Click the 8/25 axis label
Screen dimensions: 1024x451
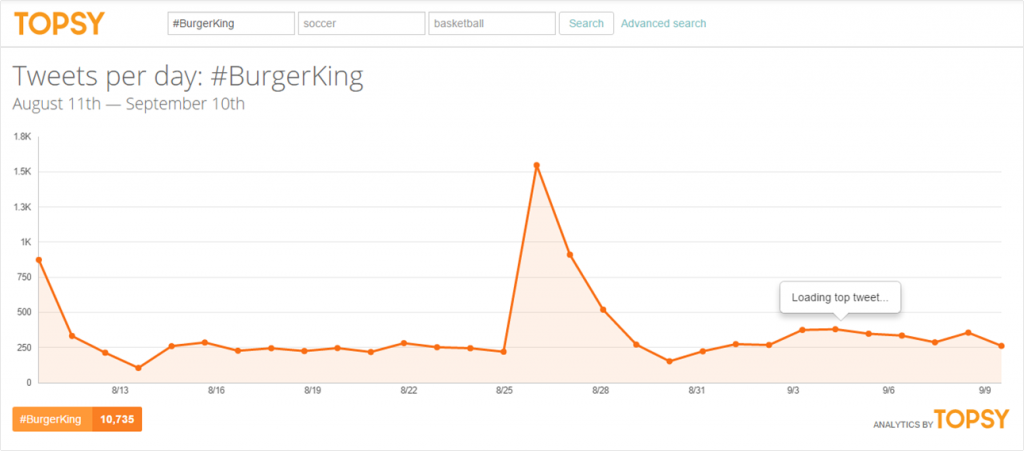pos(504,390)
